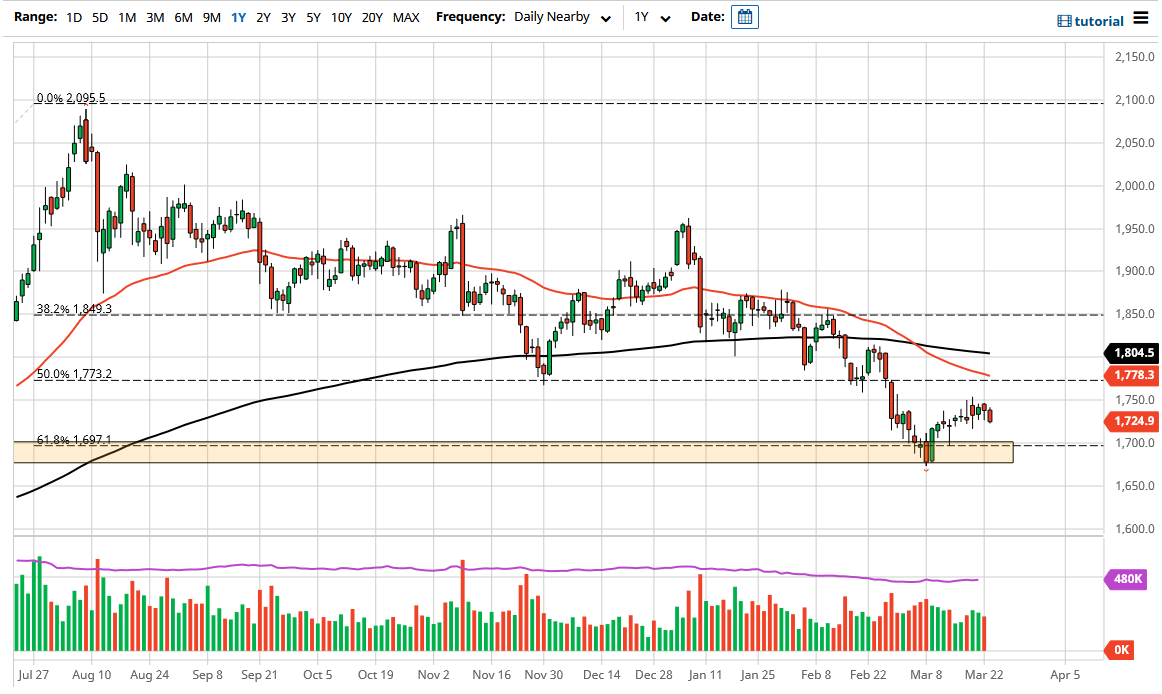This screenshot has width=1162, height=694.
Task: Click the 61.8% 1,697.1 Fibonacci label
Action: point(74,440)
